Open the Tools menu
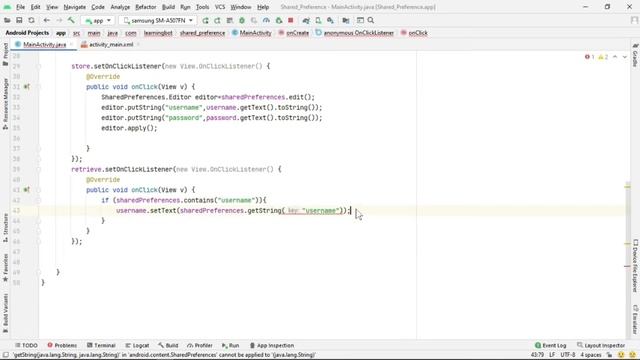 (x=202, y=7)
